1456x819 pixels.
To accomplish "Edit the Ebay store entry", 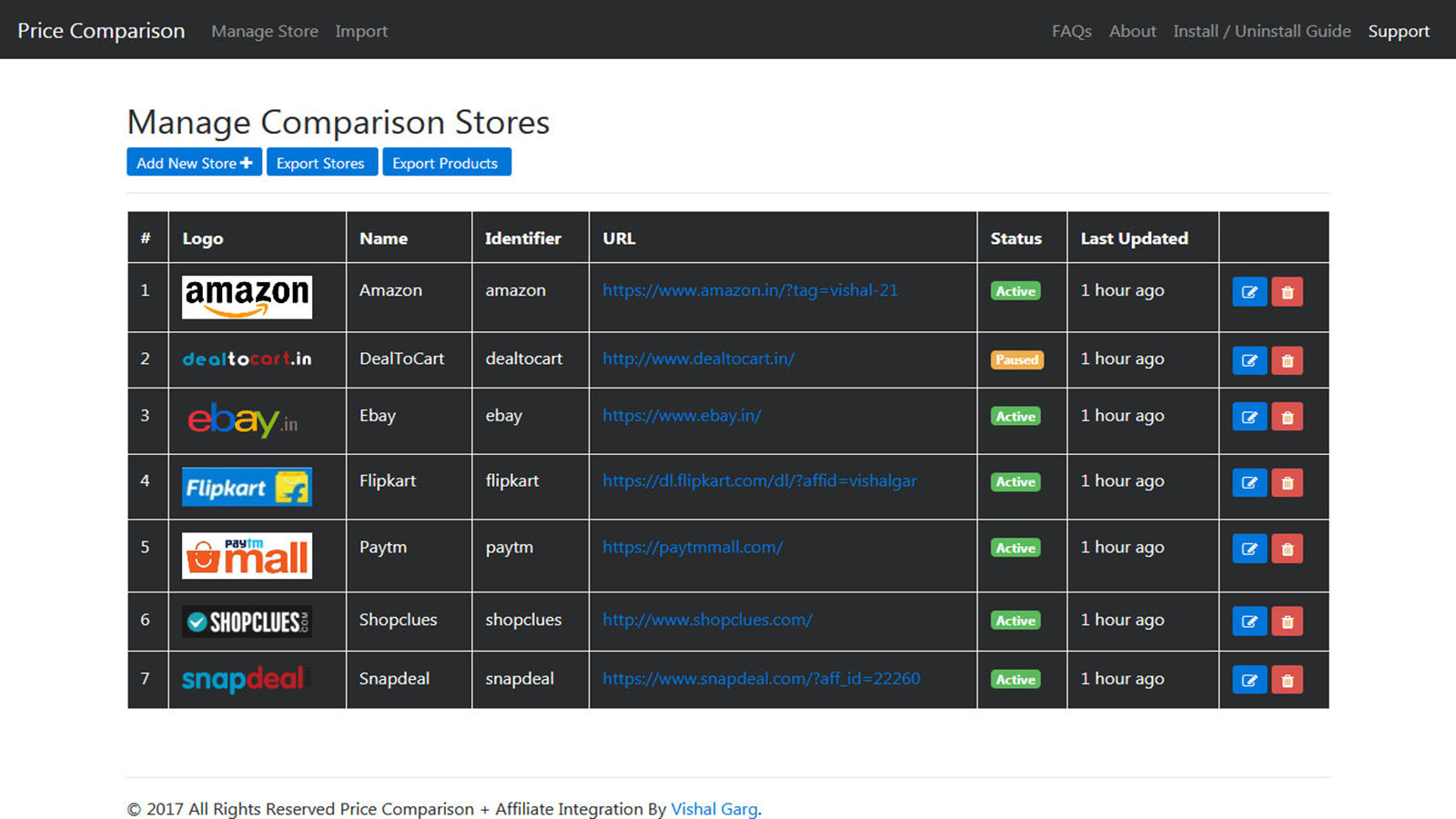I will [1249, 417].
